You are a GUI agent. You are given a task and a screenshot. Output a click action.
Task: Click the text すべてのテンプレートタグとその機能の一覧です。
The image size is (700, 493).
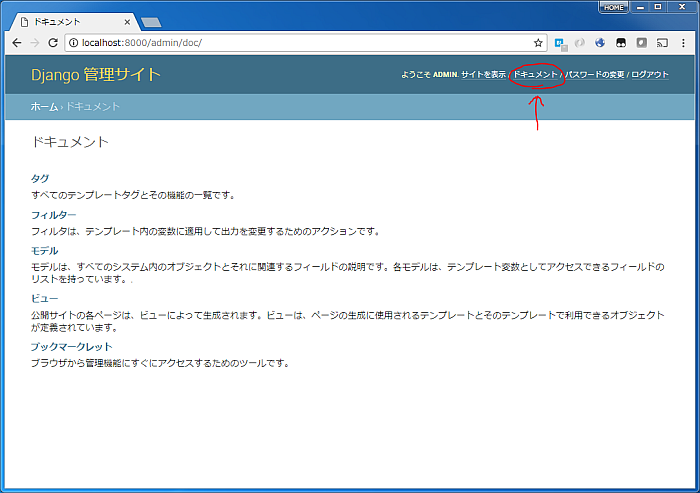(x=133, y=195)
